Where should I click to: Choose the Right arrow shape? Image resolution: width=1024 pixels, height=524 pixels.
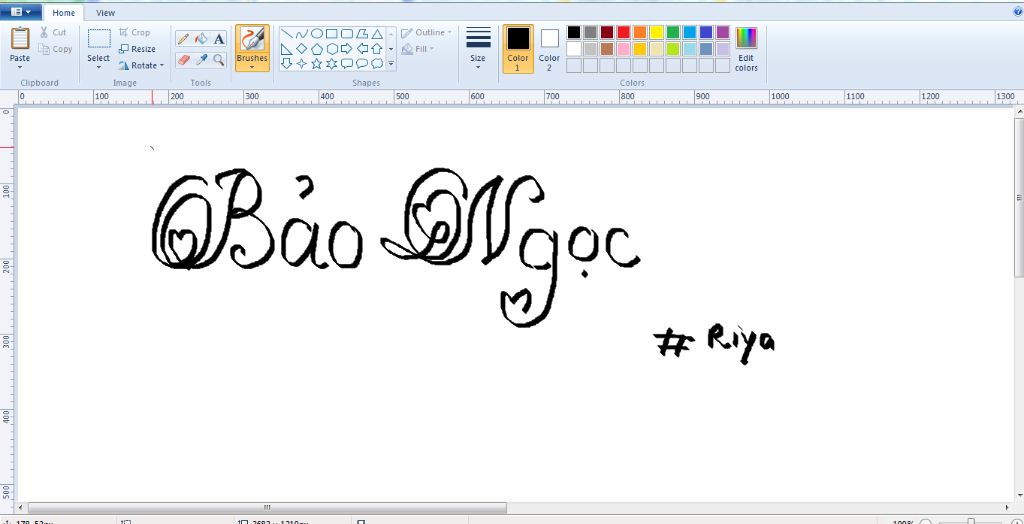click(347, 48)
